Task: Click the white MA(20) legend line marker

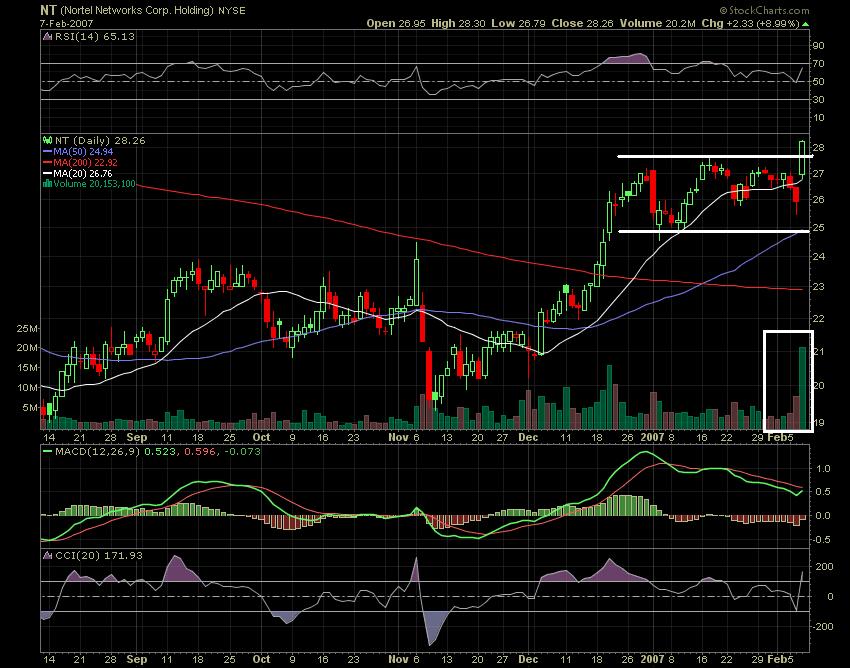Action: 47,174
